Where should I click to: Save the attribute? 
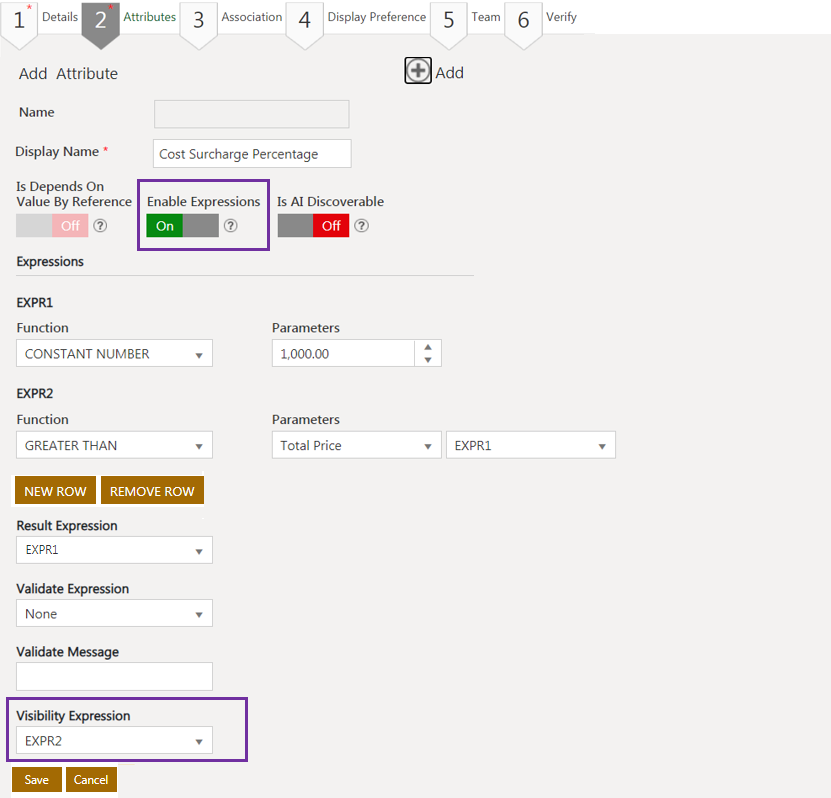tap(37, 780)
